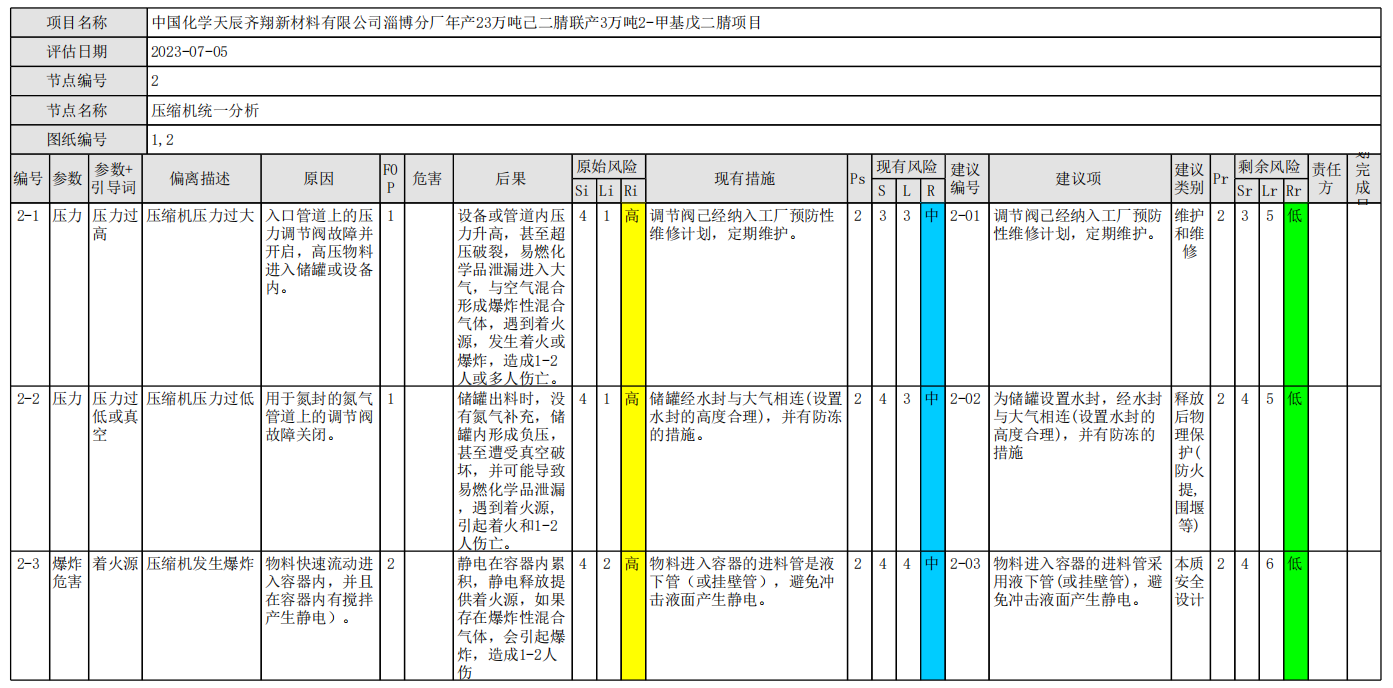Image resolution: width=1393 pixels, height=688 pixels.
Task: Select the 评估日期 label cell
Action: pos(77,52)
